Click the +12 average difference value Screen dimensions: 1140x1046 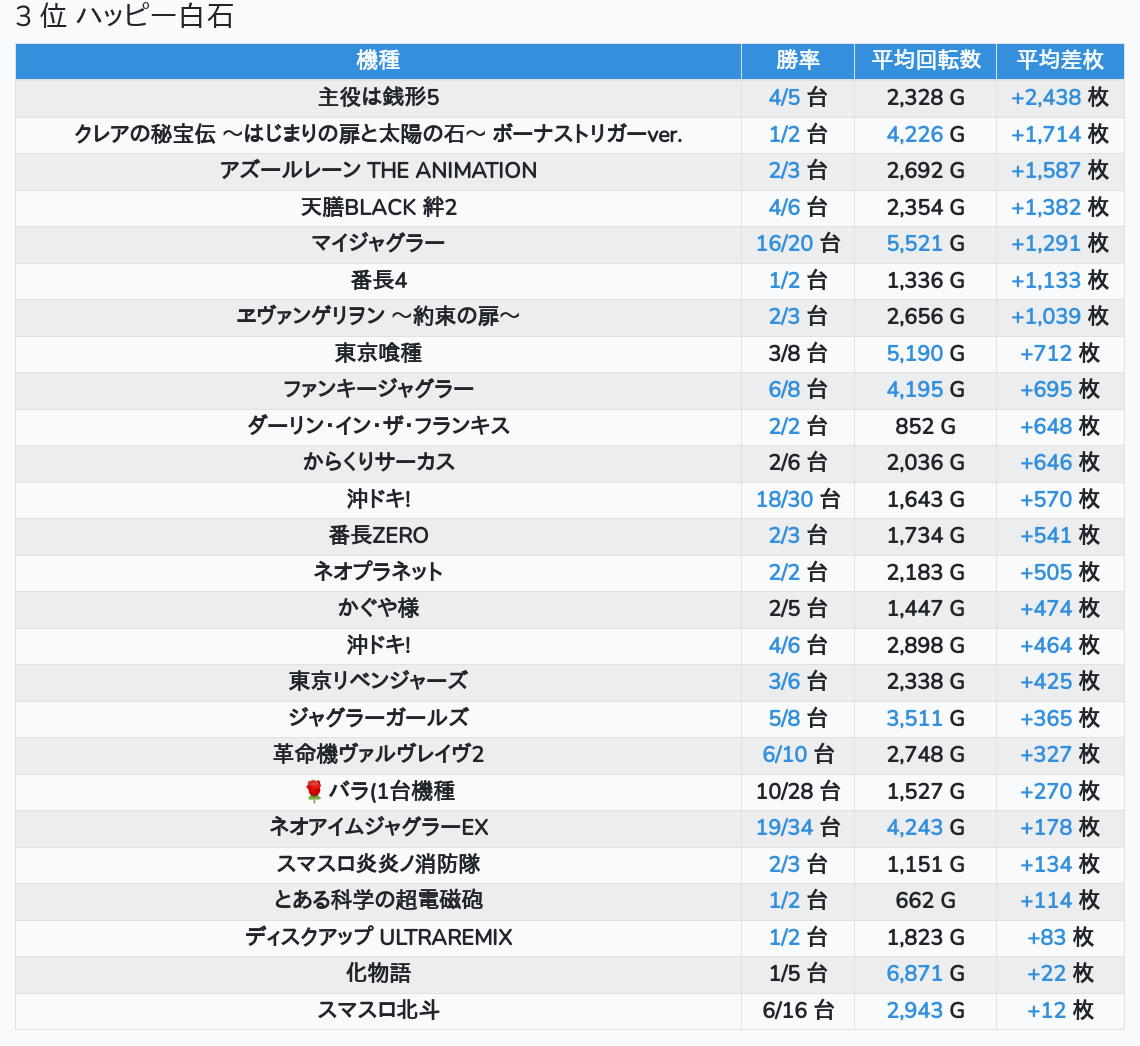(x=1046, y=1010)
